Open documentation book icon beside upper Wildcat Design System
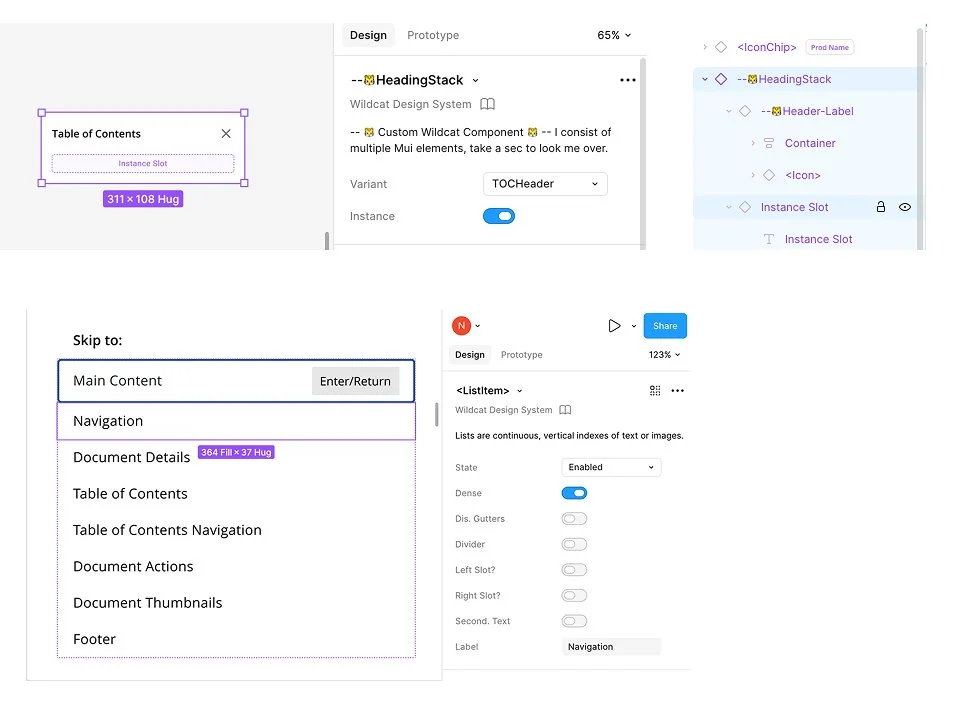The height and width of the screenshot is (723, 953). click(487, 104)
